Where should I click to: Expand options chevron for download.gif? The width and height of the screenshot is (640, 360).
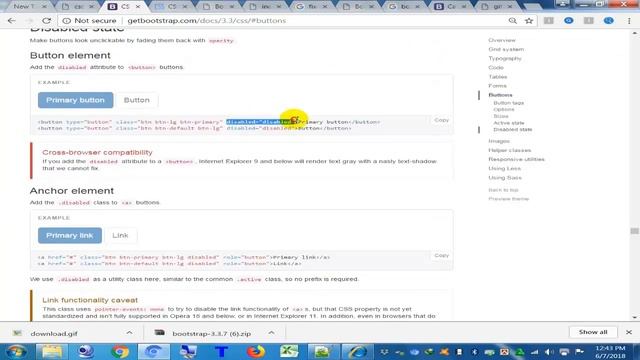point(129,333)
